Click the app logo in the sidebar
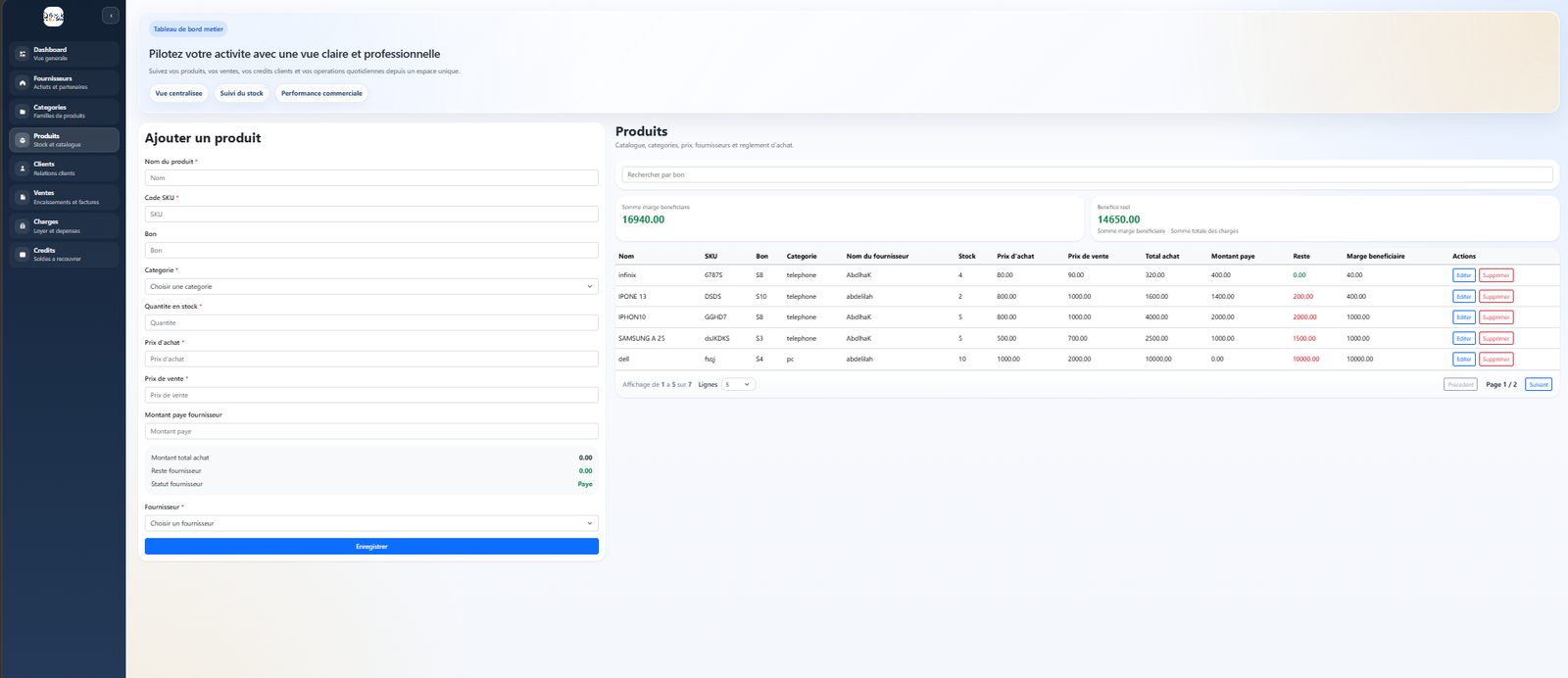 pos(54,16)
